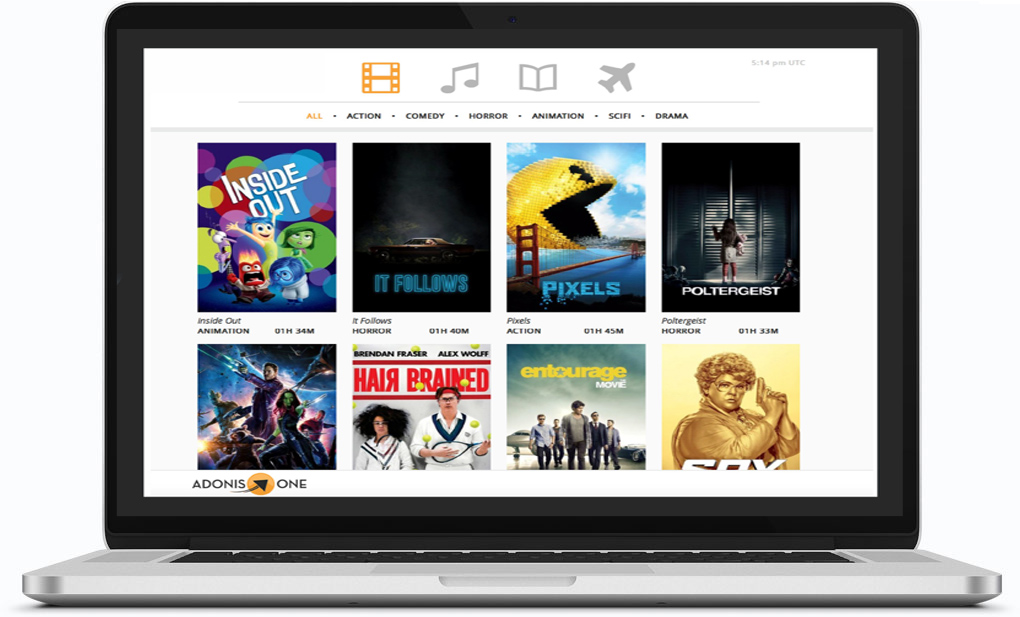Click the HORROR label under It Follows
The width and height of the screenshot is (1020, 617).
[371, 331]
